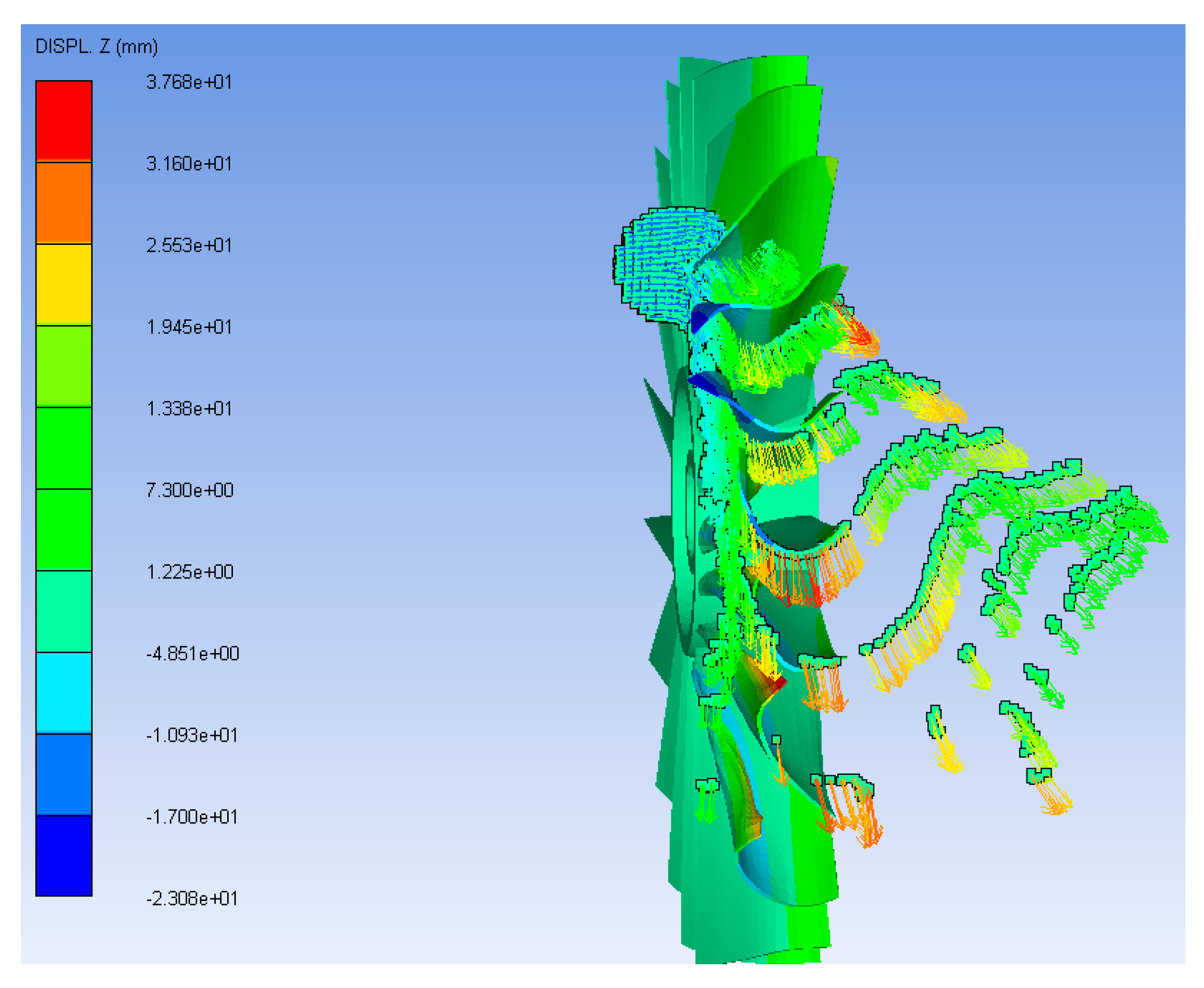Click the DISPL. Z (mm) legend title
This screenshot has height=988, width=1204.
pos(96,47)
